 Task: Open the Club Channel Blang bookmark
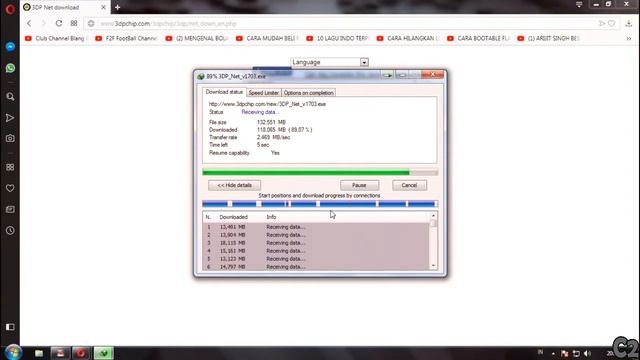coord(56,38)
